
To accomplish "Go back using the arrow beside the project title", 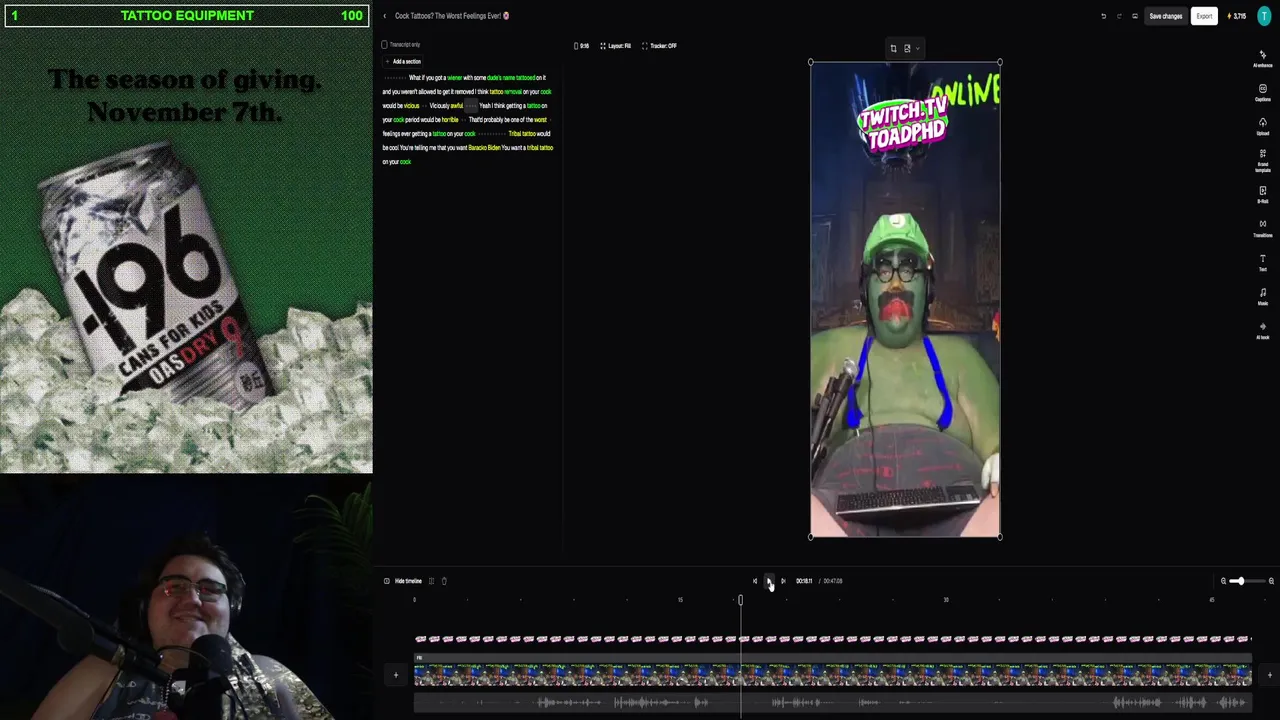I will coord(384,16).
